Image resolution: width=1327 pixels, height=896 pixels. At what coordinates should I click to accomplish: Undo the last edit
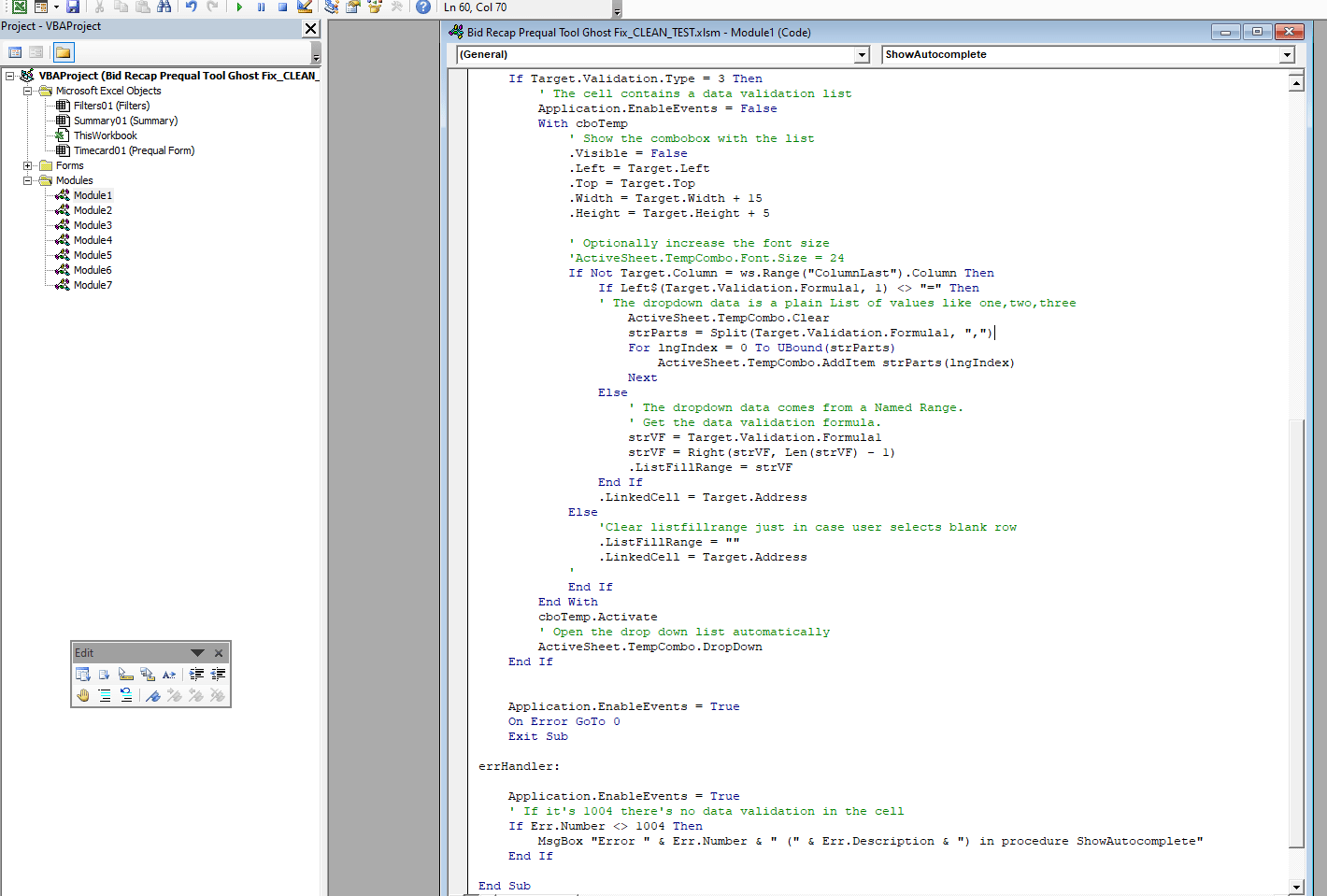(191, 7)
